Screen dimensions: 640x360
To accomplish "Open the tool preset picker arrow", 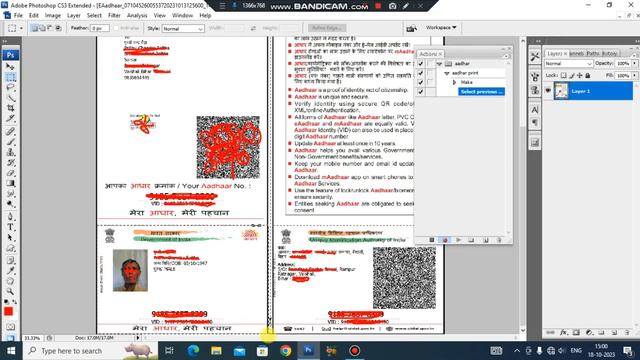I will [21, 28].
